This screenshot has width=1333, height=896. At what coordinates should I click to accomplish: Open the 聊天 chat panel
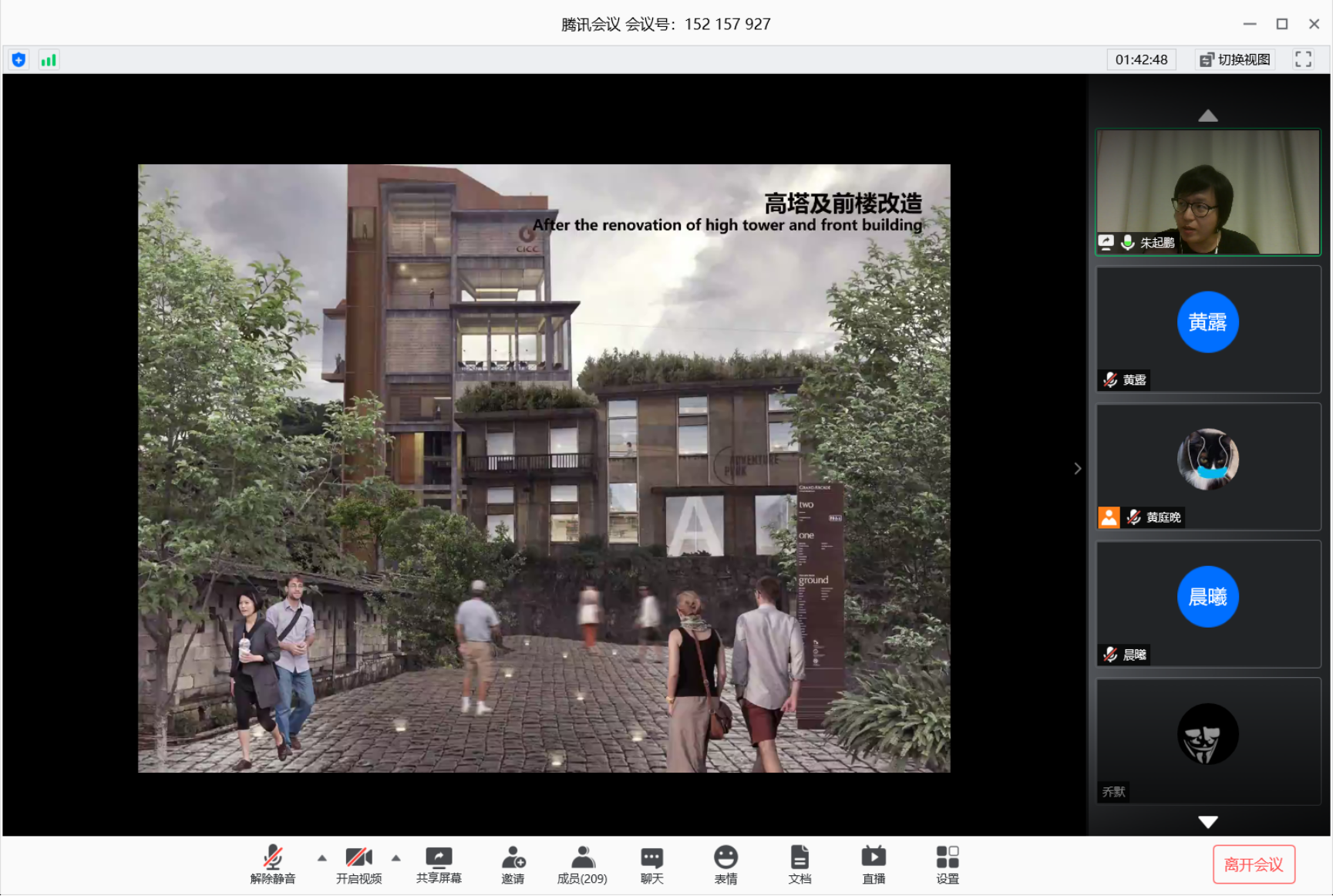point(651,864)
